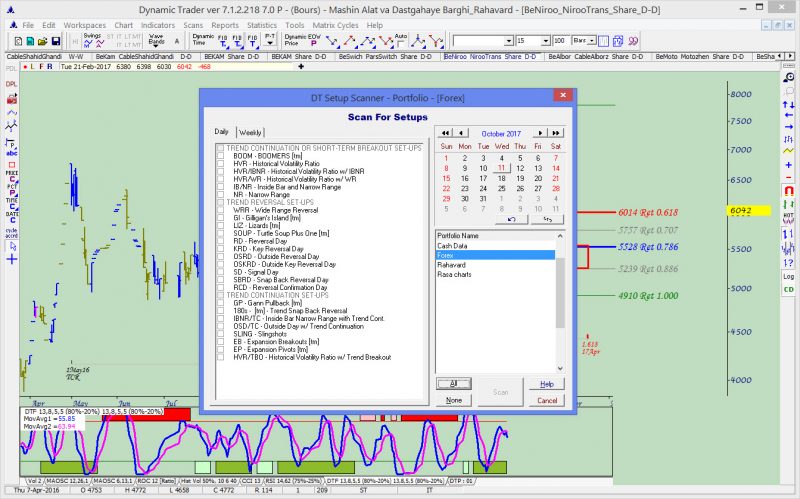The image size is (800, 499).
Task: Open the Dynamic Time tool
Action: pyautogui.click(x=204, y=40)
